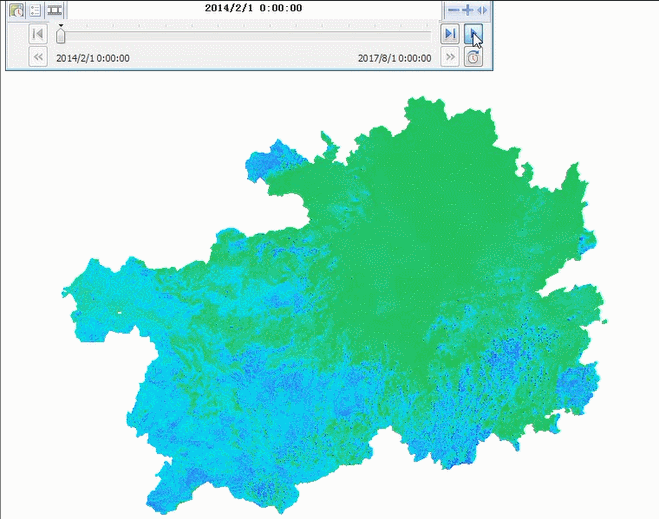Select the current time display 2014/2/1 0:00:00

pos(253,8)
